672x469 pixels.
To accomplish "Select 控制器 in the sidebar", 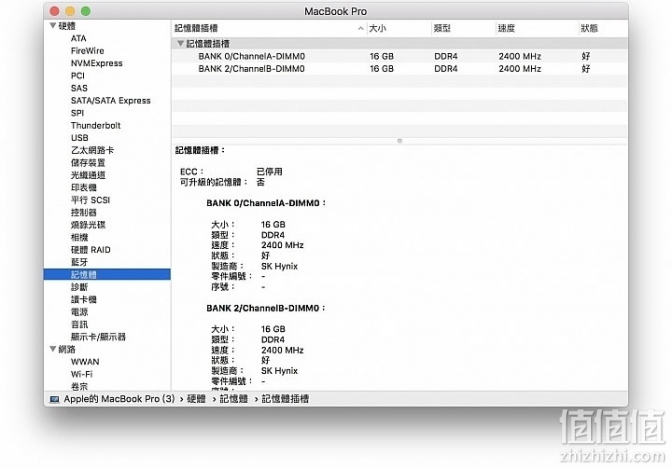I will coord(84,212).
